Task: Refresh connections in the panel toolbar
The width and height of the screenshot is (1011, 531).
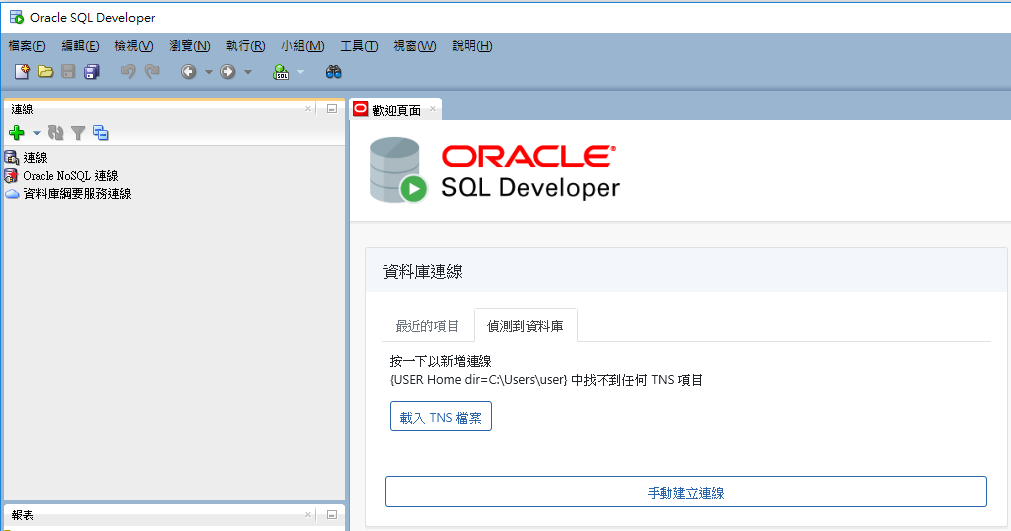Action: click(x=55, y=133)
